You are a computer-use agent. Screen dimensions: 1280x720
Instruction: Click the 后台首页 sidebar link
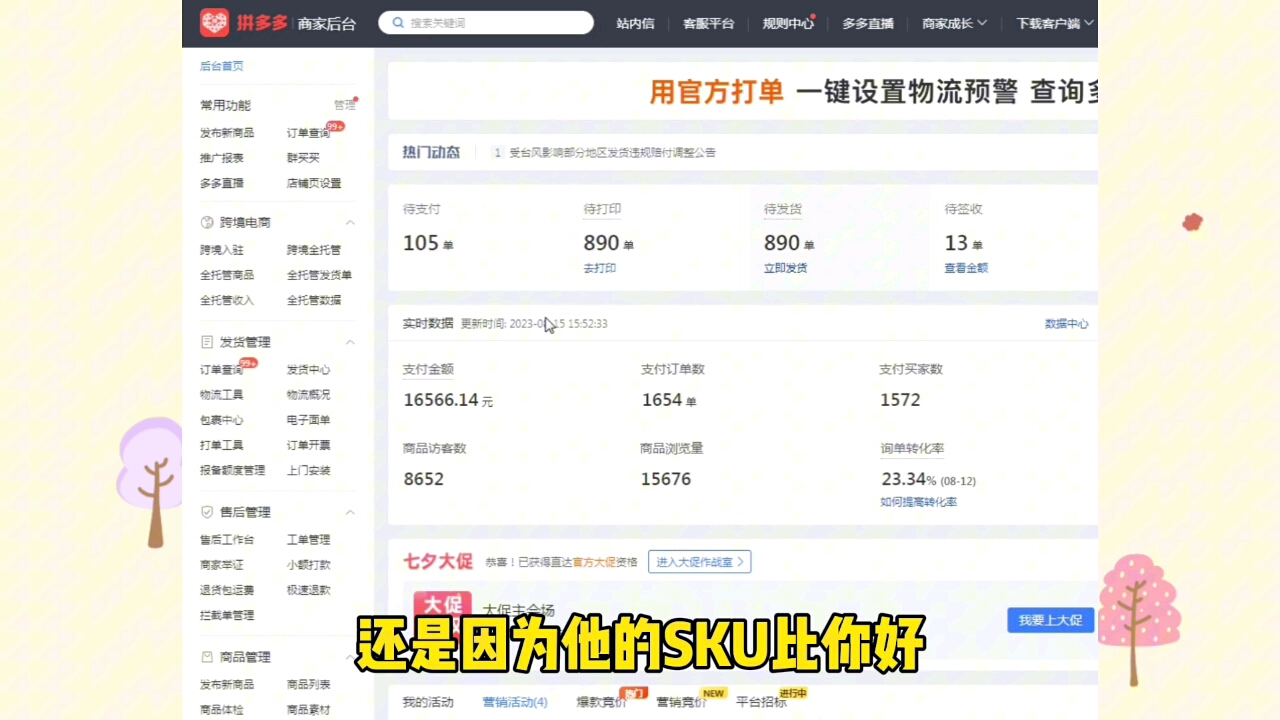[x=222, y=66]
